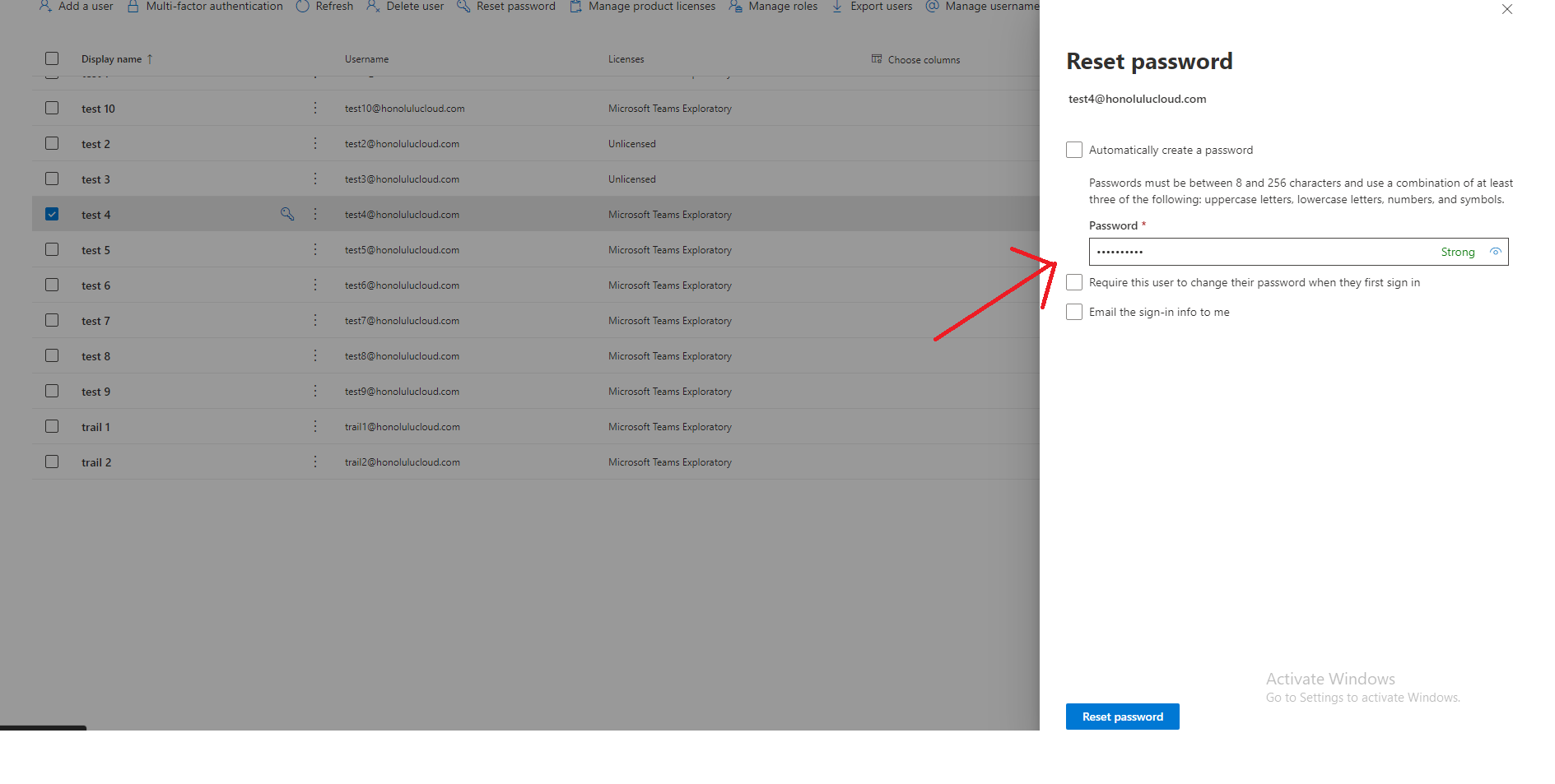This screenshot has width=1555, height=784.
Task: Check Require user to change password option
Action: coord(1074,282)
